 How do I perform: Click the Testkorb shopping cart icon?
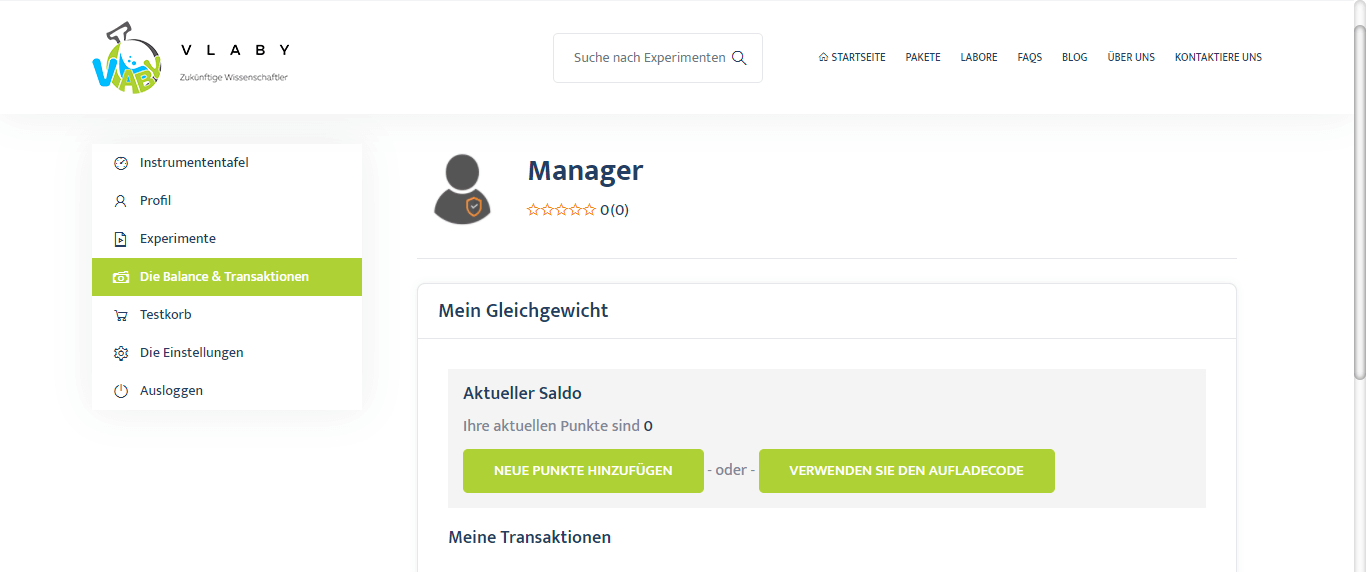point(121,315)
